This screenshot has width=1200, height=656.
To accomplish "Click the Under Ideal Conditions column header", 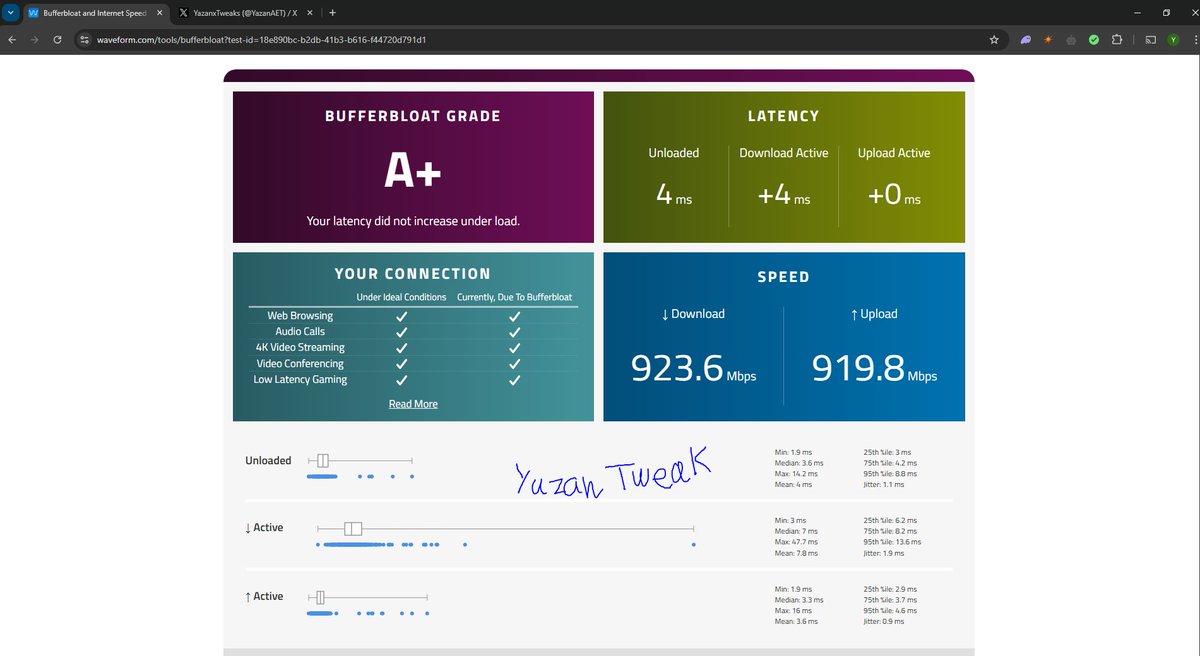I will pyautogui.click(x=401, y=297).
